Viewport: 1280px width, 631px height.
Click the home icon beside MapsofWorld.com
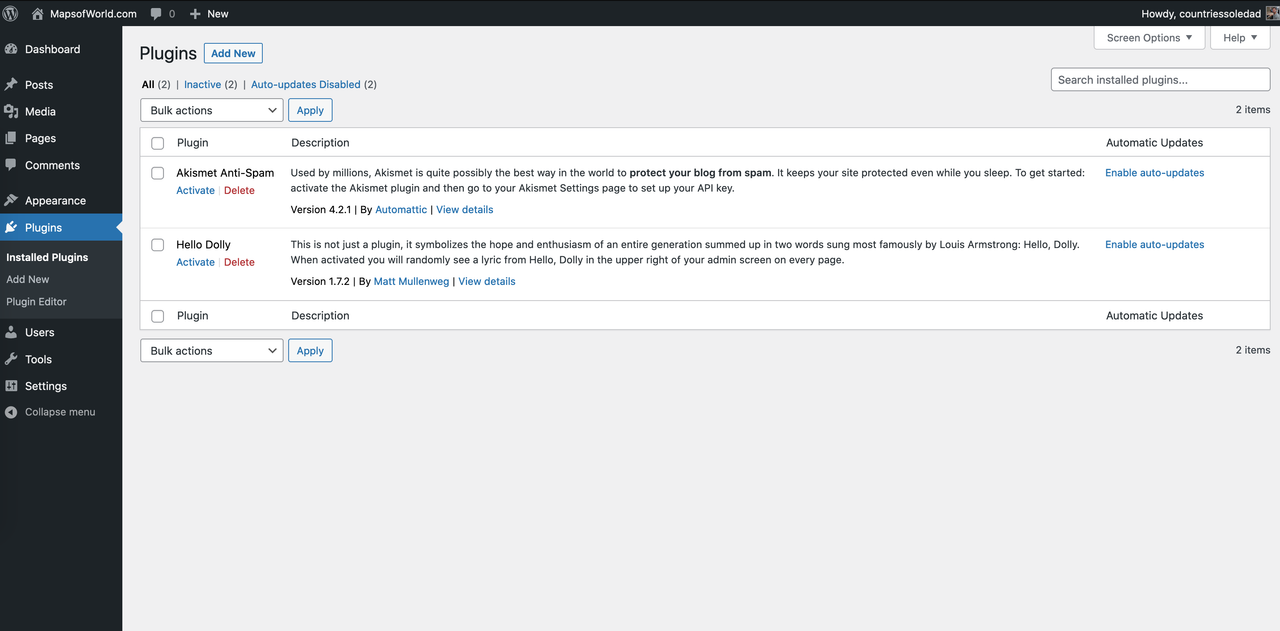(x=38, y=13)
